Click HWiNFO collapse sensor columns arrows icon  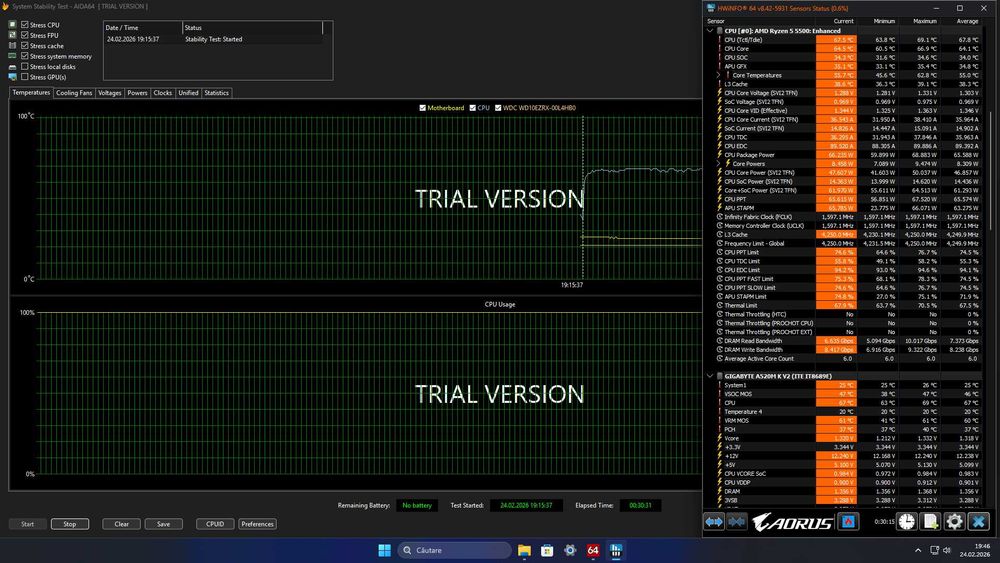(737, 522)
